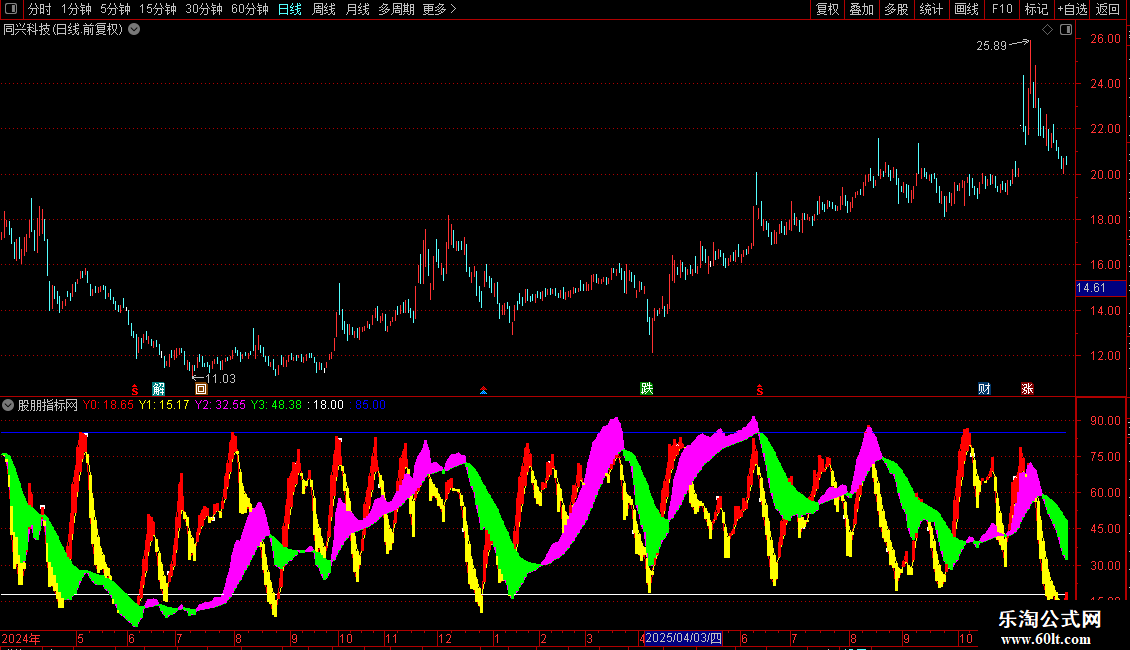Screen dimensions: 1130x650
Task: Toggle the 叠加 overlay option
Action: [861, 9]
